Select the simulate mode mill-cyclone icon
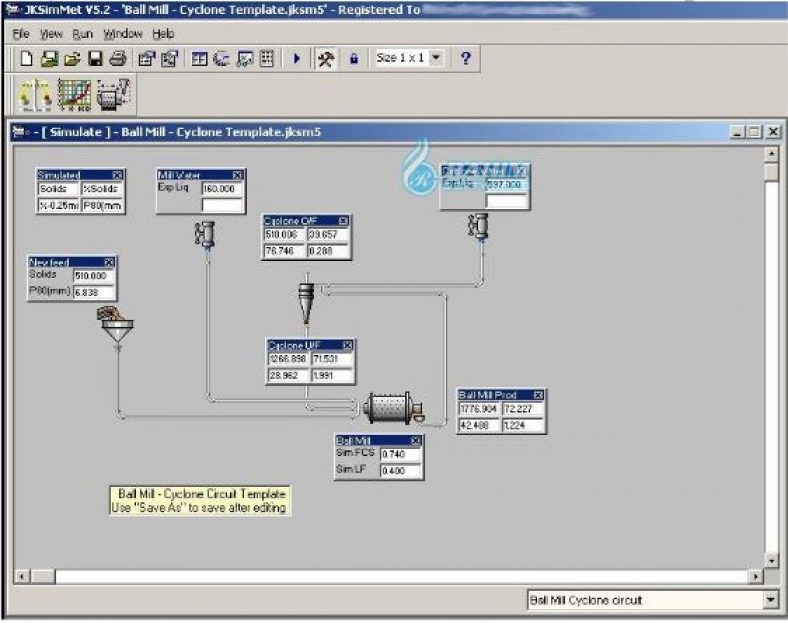The height and width of the screenshot is (623, 788). [x=114, y=95]
